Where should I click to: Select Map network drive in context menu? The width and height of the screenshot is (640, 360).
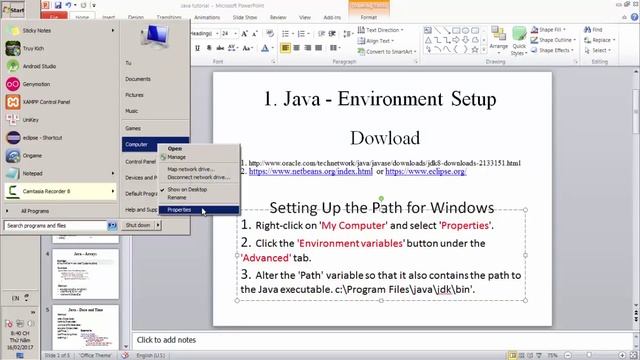(x=199, y=169)
